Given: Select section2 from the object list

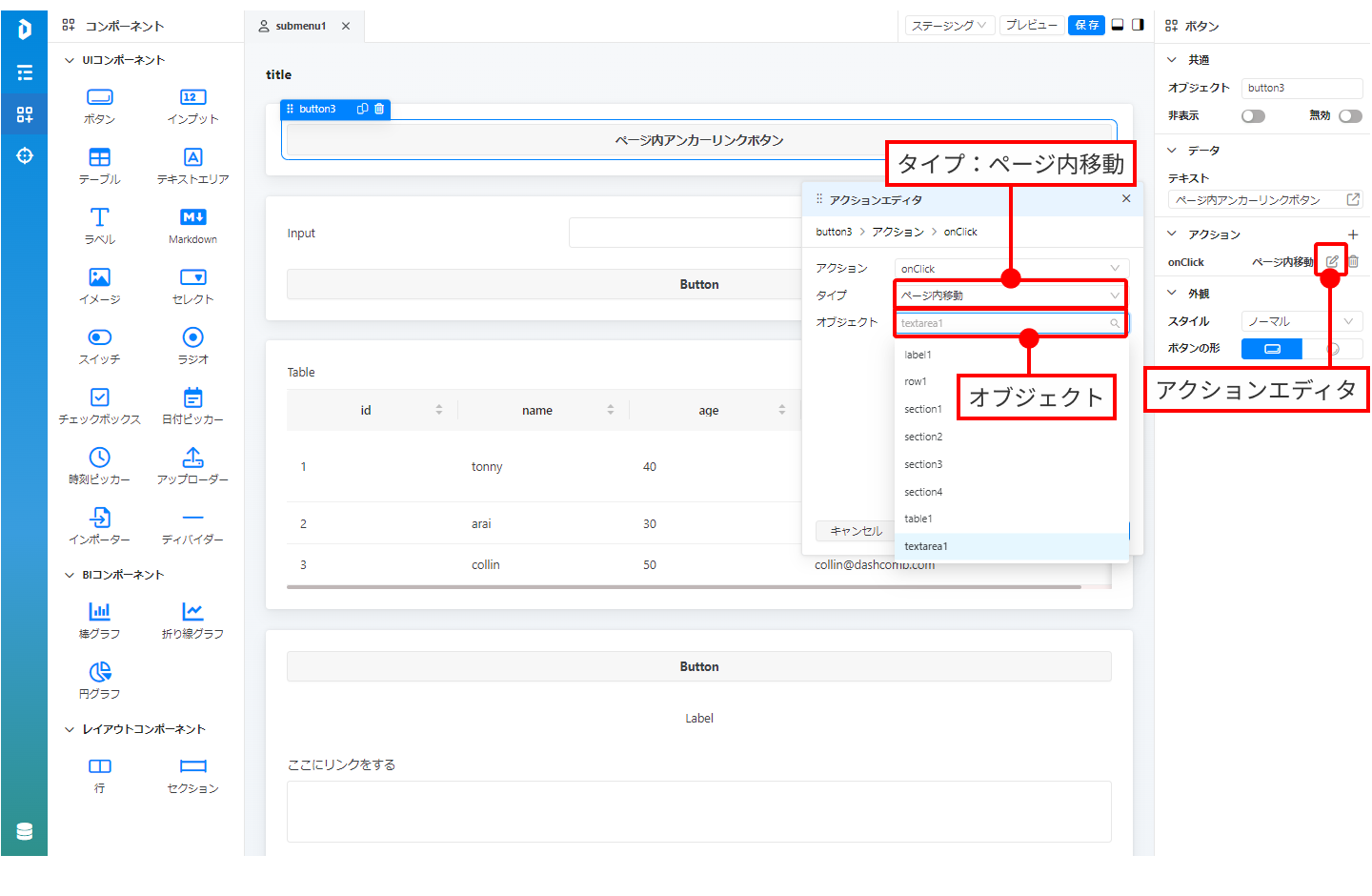Looking at the screenshot, I should click(x=923, y=437).
